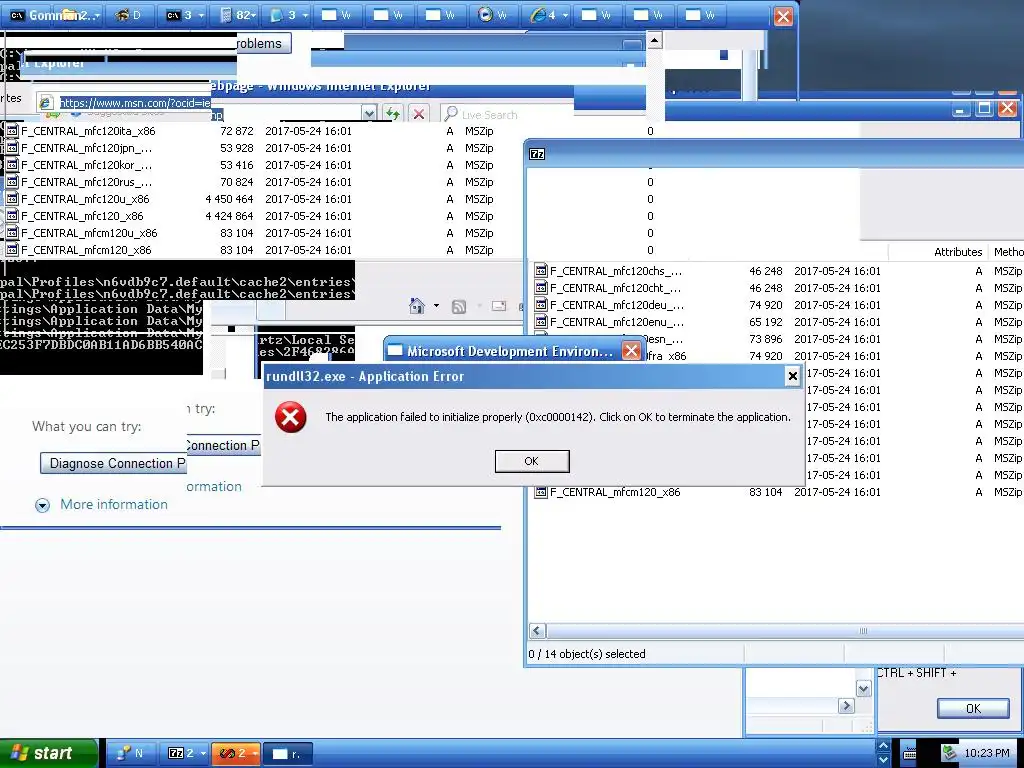Click the taskbar scroll up arrow near system tray

(883, 745)
